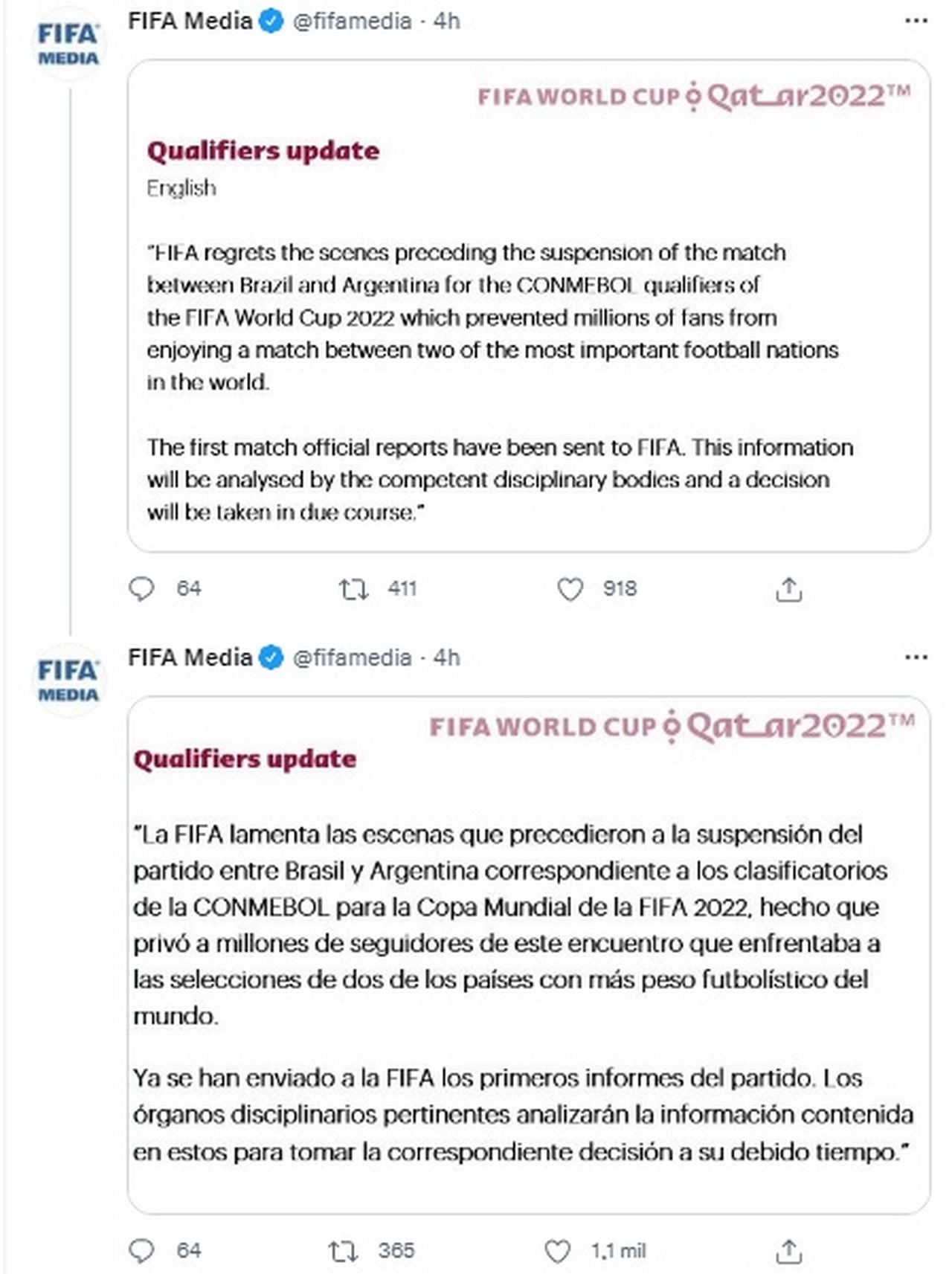This screenshot has height=1274, width=952.
Task: Open the 4h timestamp of first tweet
Action: click(x=447, y=21)
